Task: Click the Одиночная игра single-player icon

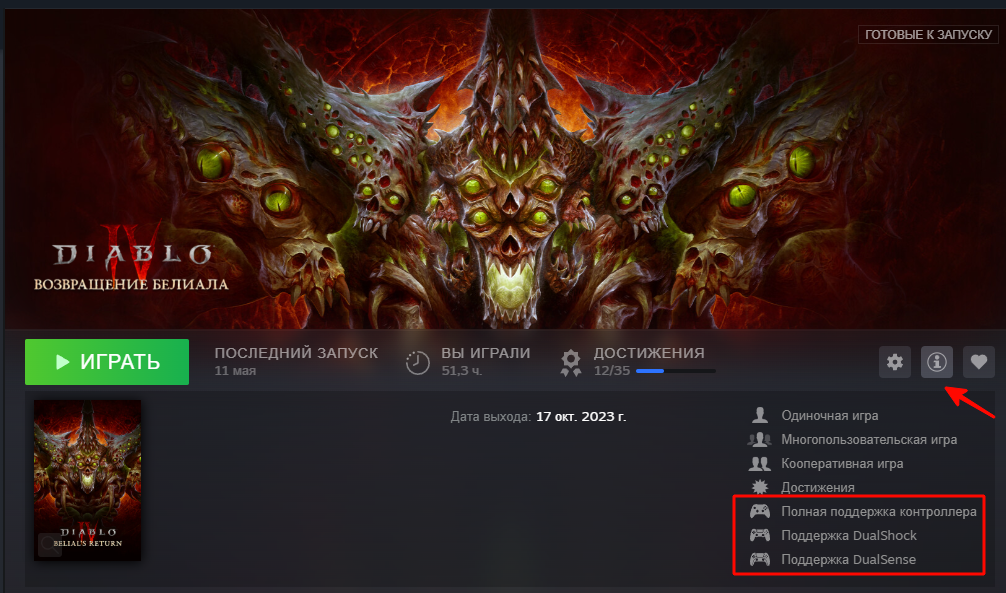Action: coord(760,415)
